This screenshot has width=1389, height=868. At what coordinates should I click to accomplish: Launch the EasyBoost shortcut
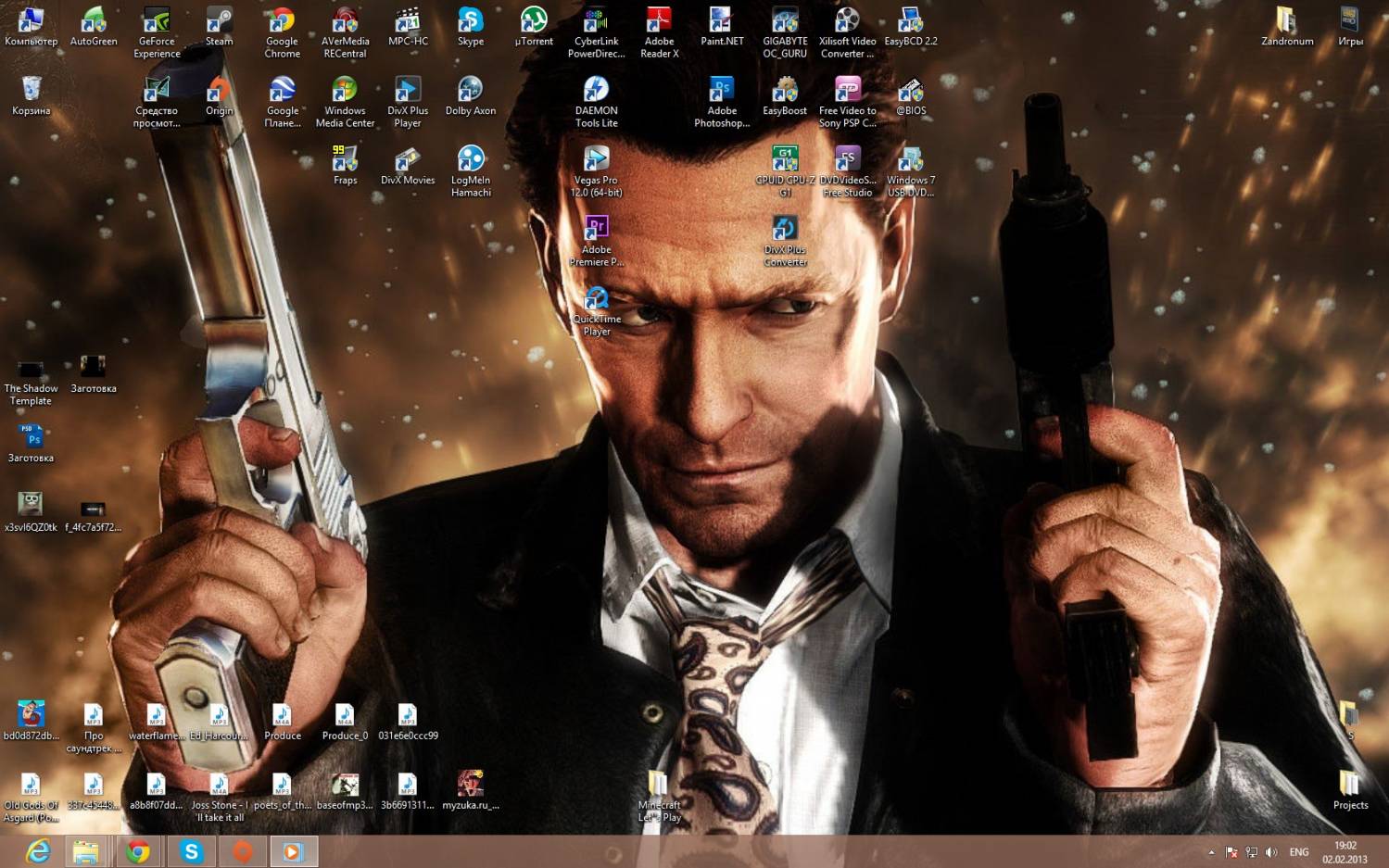pos(785,96)
